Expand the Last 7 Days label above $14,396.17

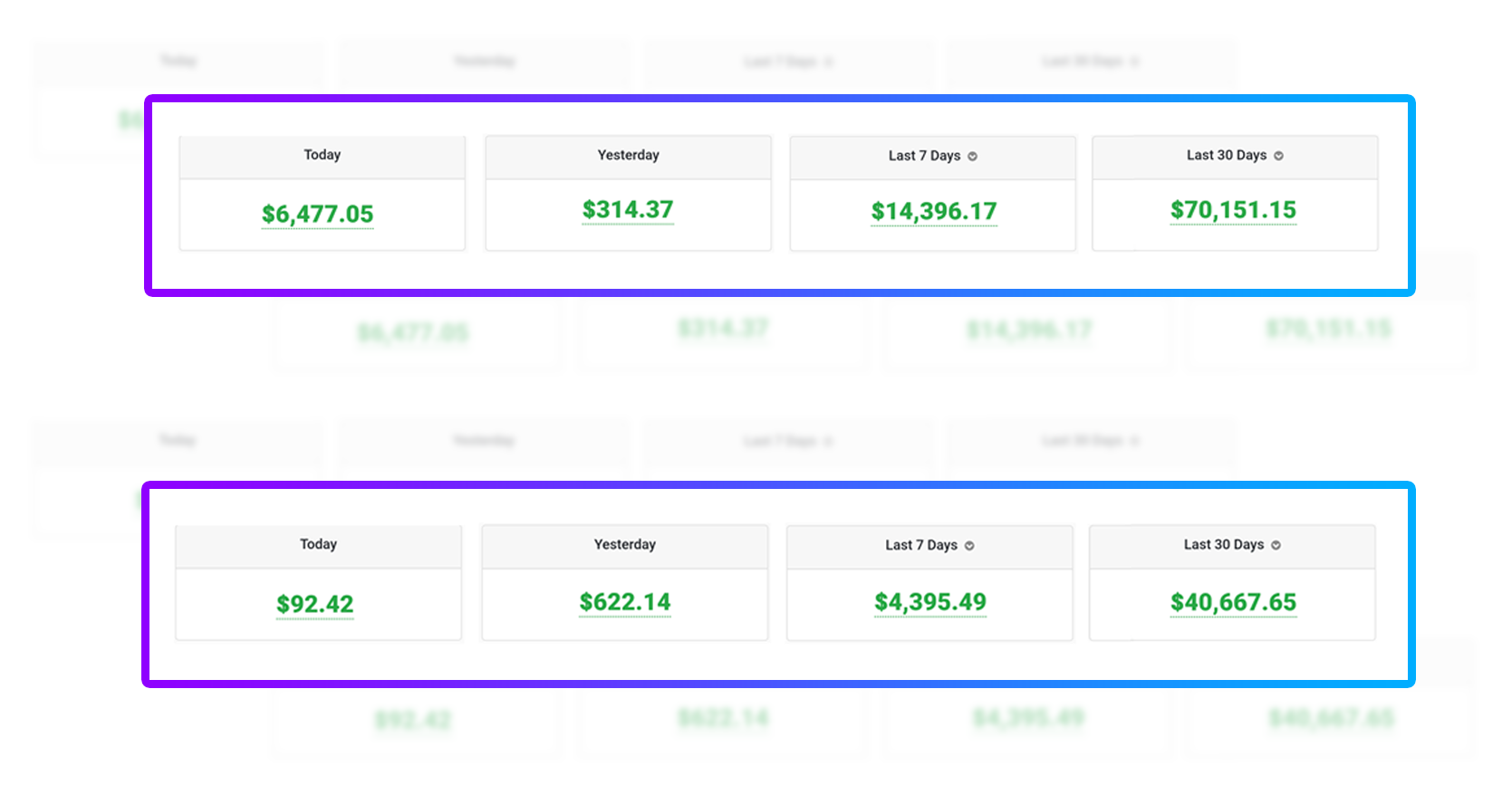[924, 156]
